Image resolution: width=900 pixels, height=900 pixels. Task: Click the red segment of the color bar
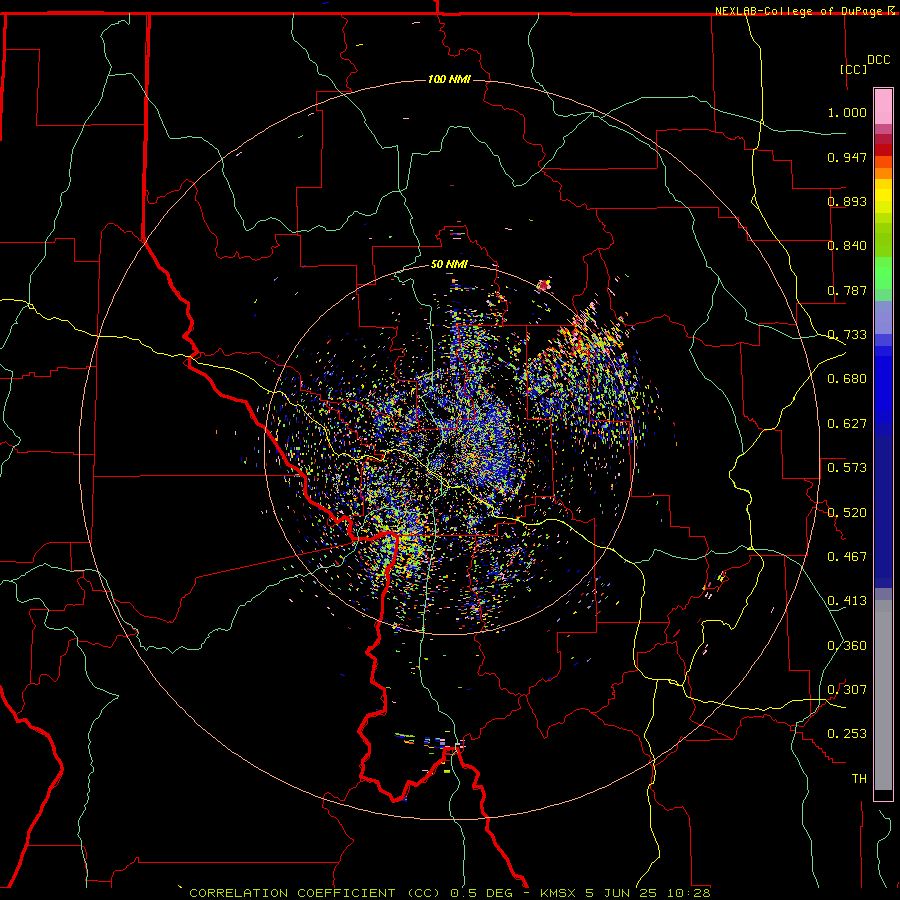[883, 149]
